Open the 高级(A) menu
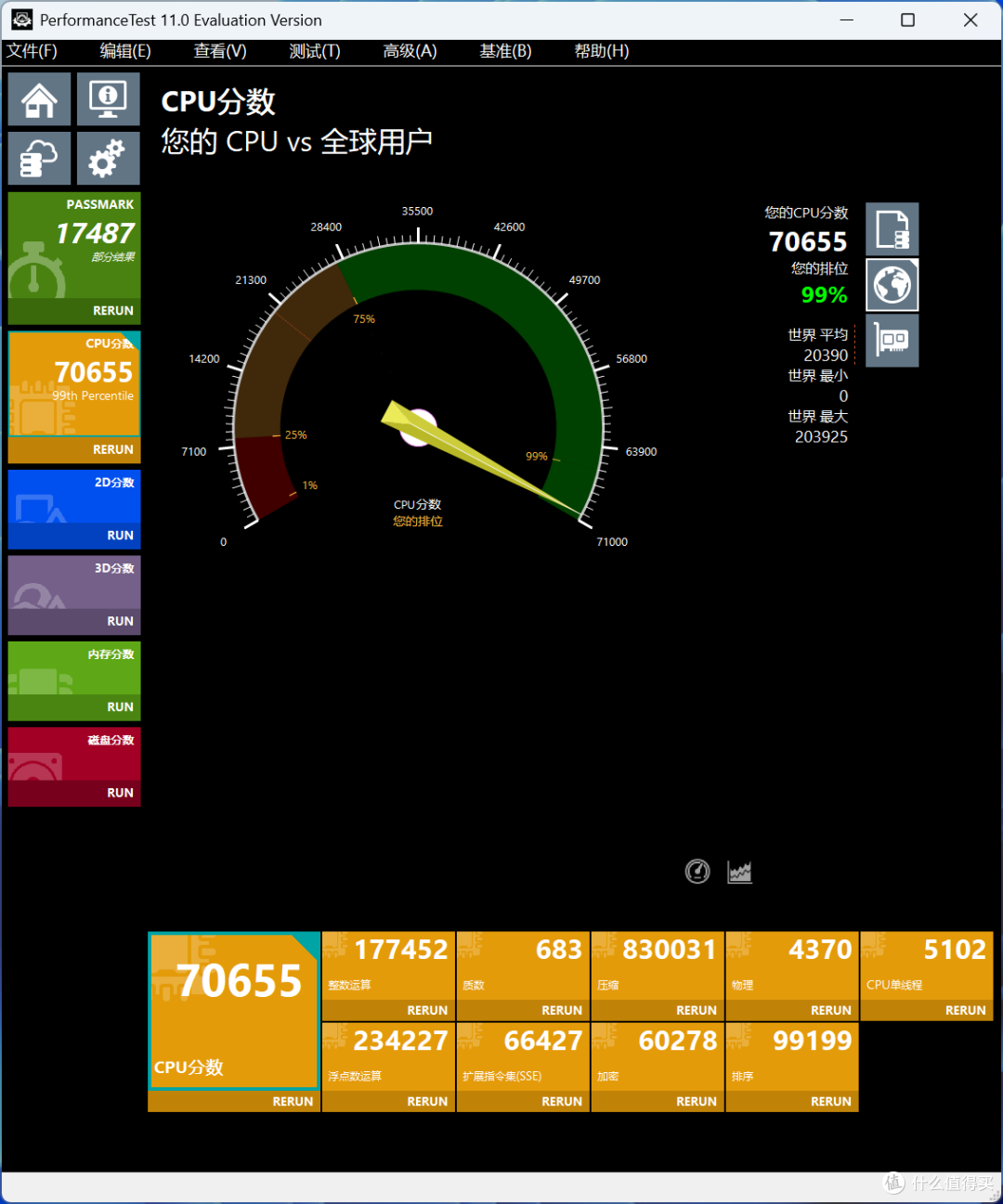Viewport: 1003px width, 1204px height. point(410,51)
